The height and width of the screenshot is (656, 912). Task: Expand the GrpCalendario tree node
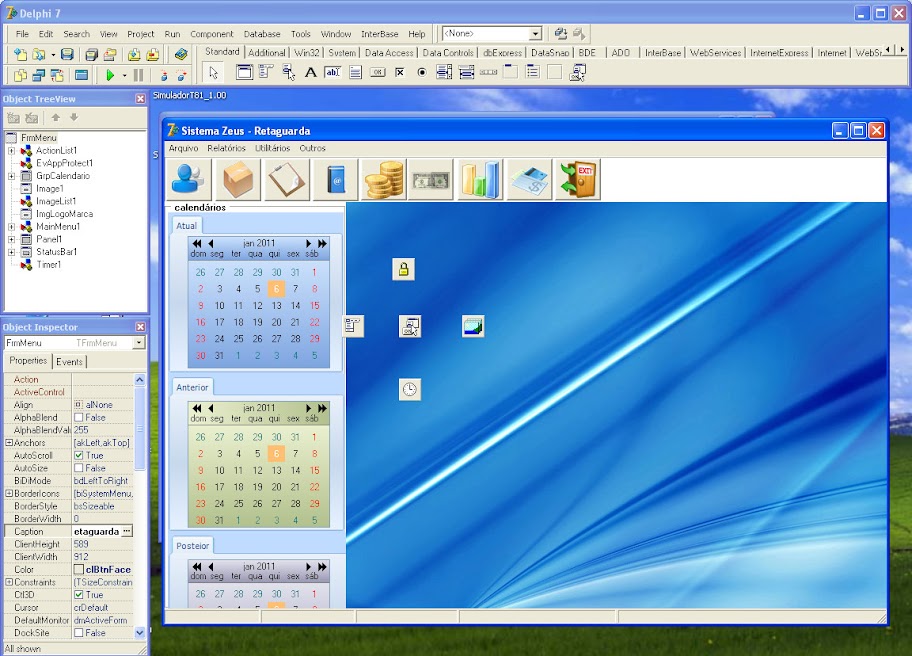(x=11, y=176)
